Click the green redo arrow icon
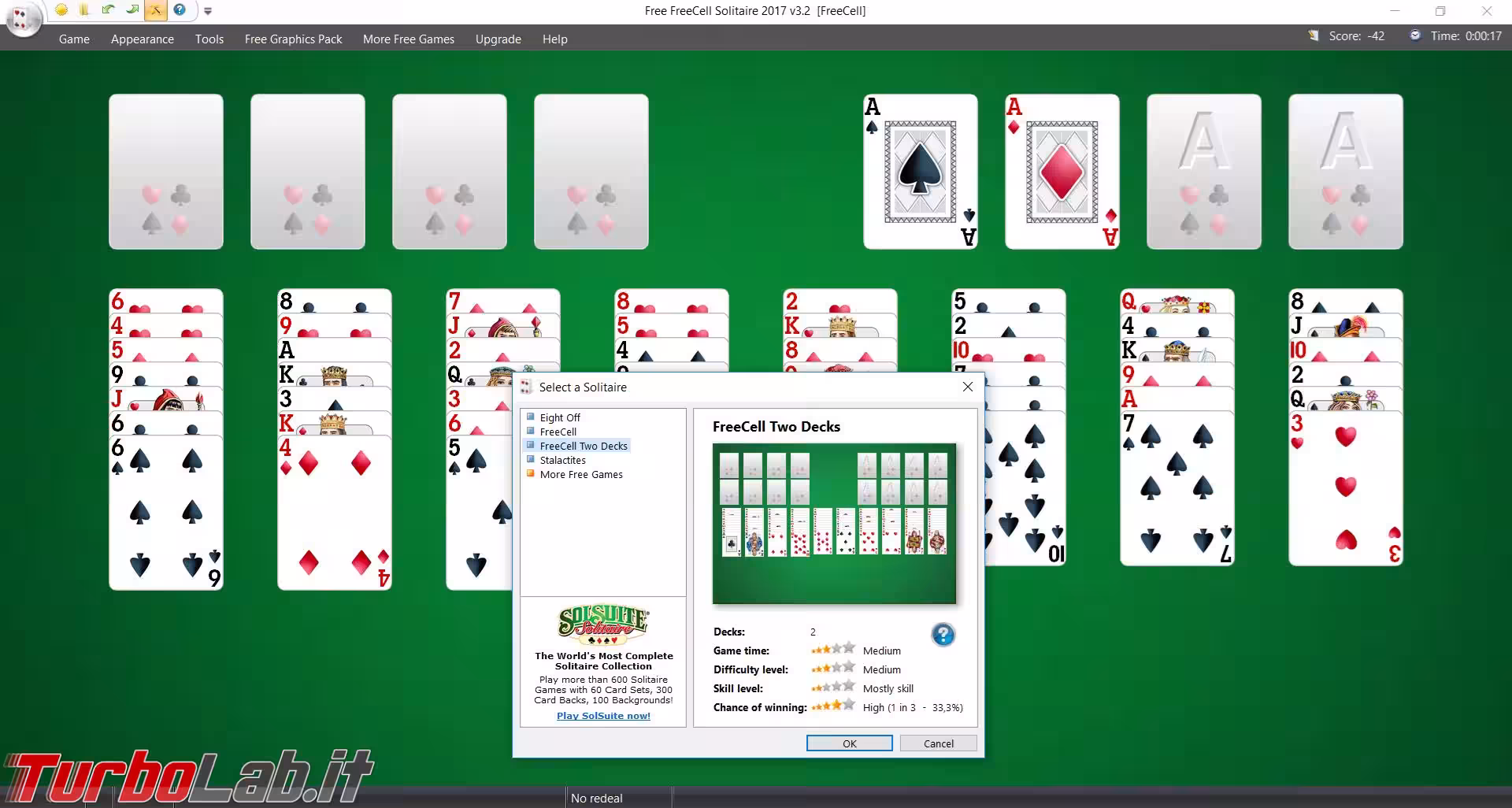The image size is (1512, 808). point(132,10)
